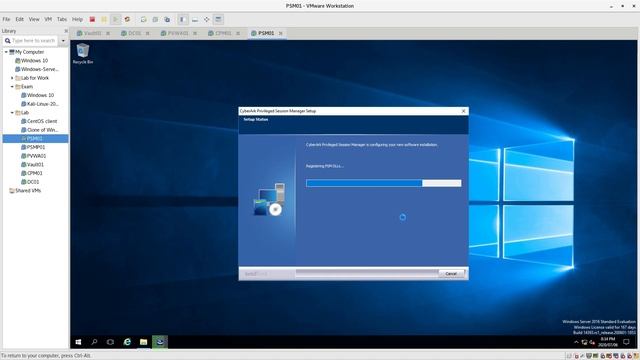
Task: Close the CyberArk Privileged Session Manager Setup window
Action: tap(463, 111)
